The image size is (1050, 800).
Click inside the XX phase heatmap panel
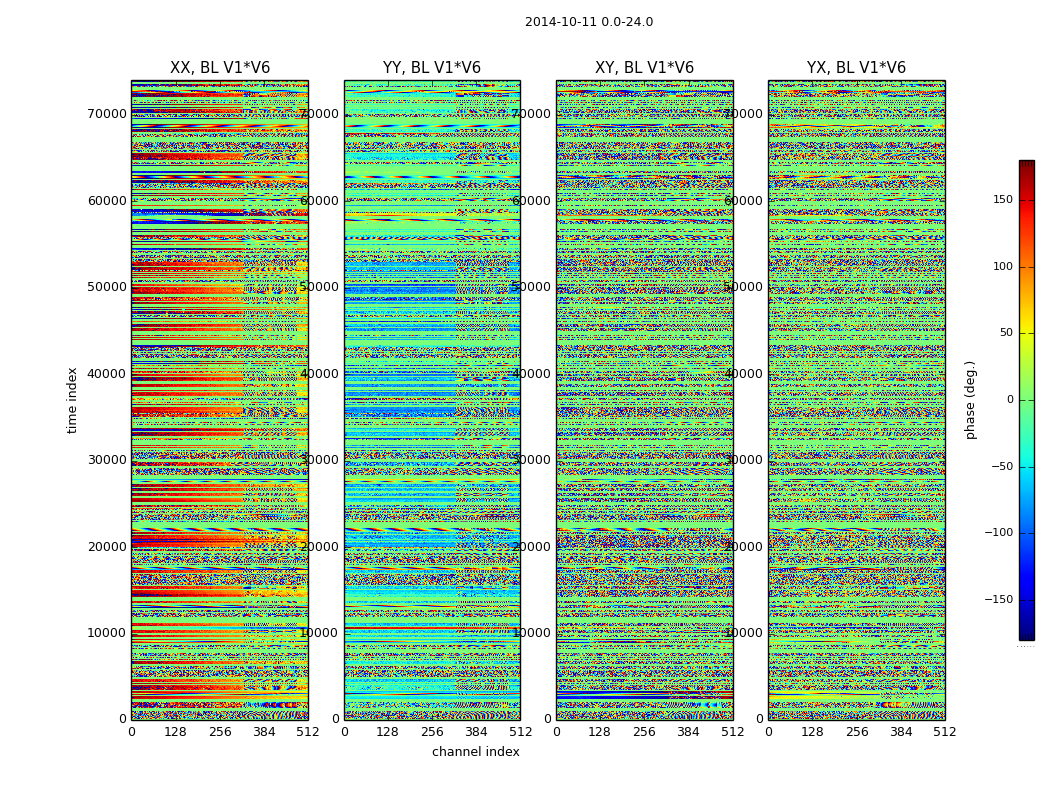tap(219, 400)
